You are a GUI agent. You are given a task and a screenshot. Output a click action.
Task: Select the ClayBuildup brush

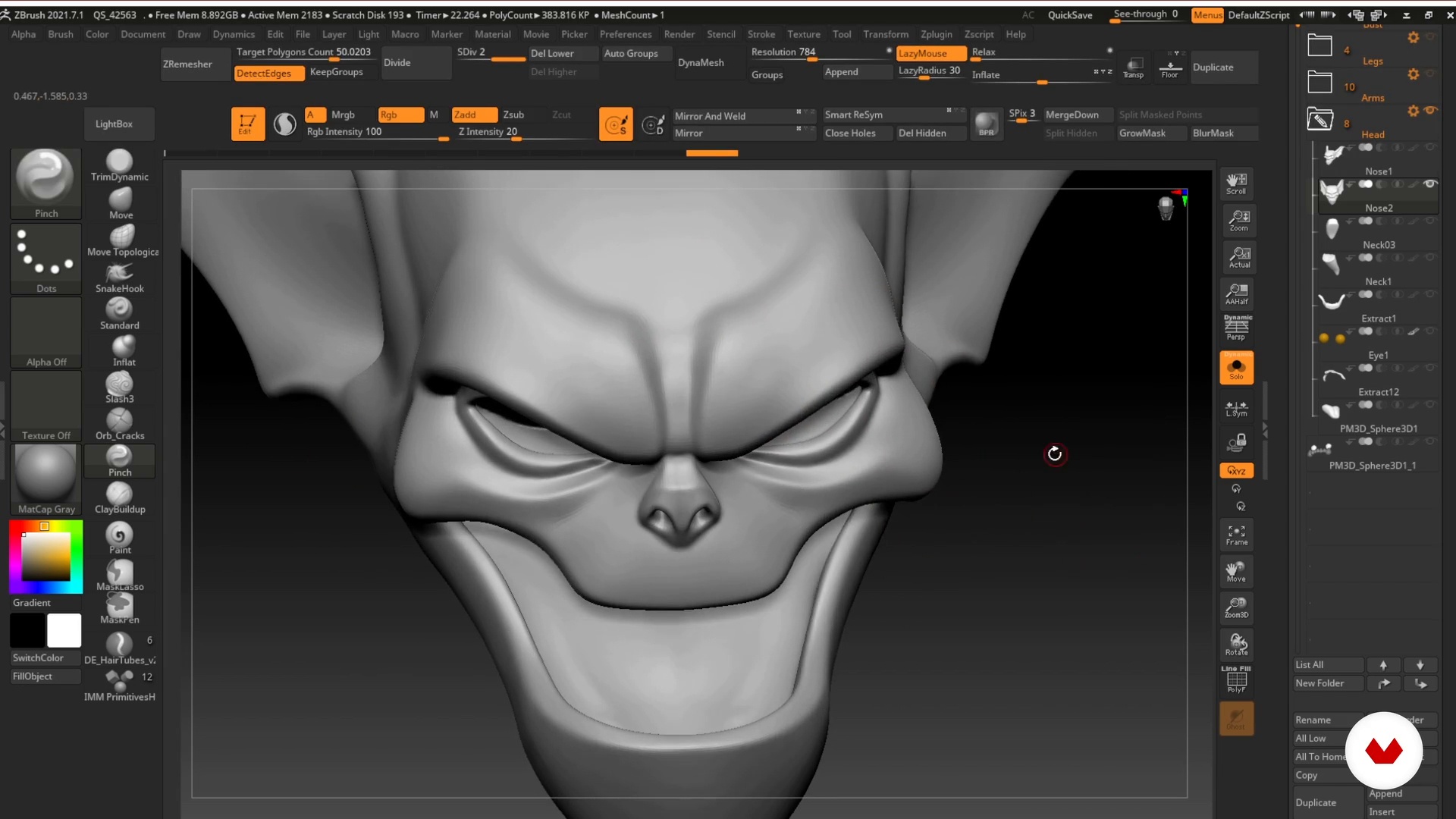pyautogui.click(x=120, y=498)
